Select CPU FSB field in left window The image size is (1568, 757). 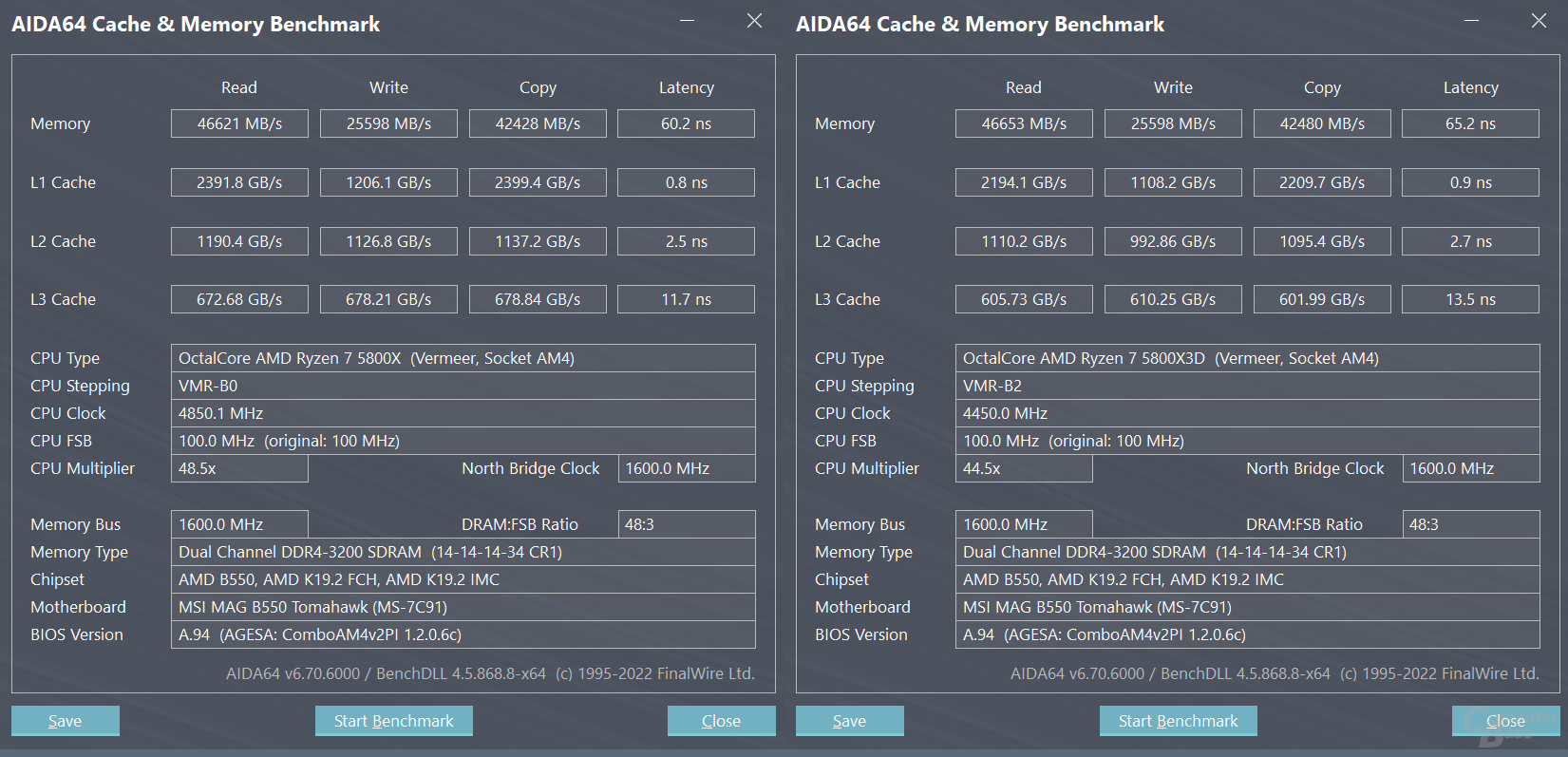tap(463, 441)
